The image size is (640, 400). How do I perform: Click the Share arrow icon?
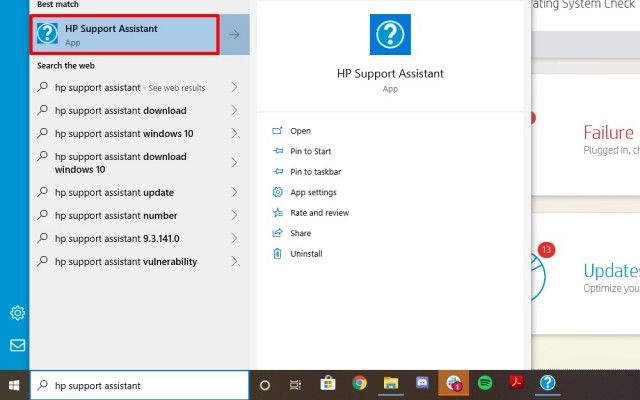point(278,233)
